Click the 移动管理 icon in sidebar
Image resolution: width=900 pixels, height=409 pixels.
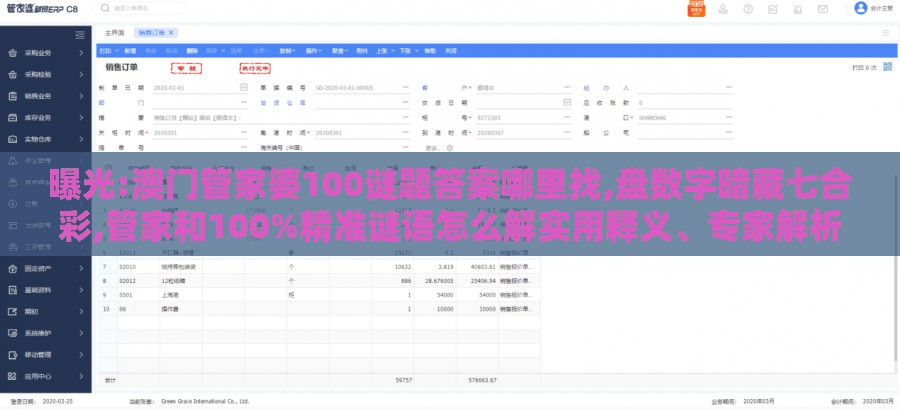tap(12, 355)
